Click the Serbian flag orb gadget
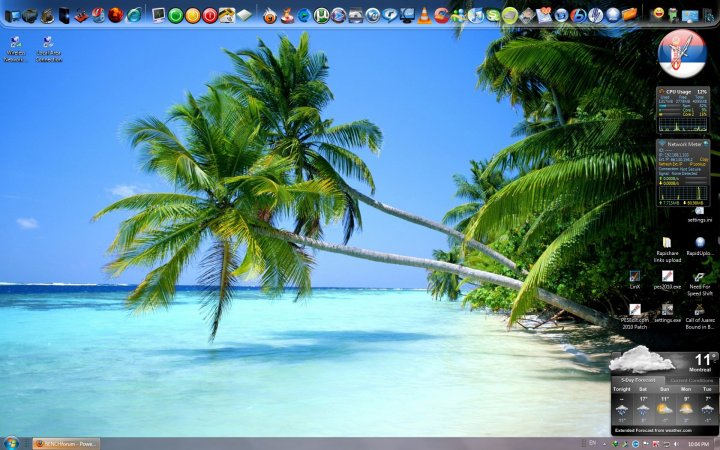 pos(682,54)
